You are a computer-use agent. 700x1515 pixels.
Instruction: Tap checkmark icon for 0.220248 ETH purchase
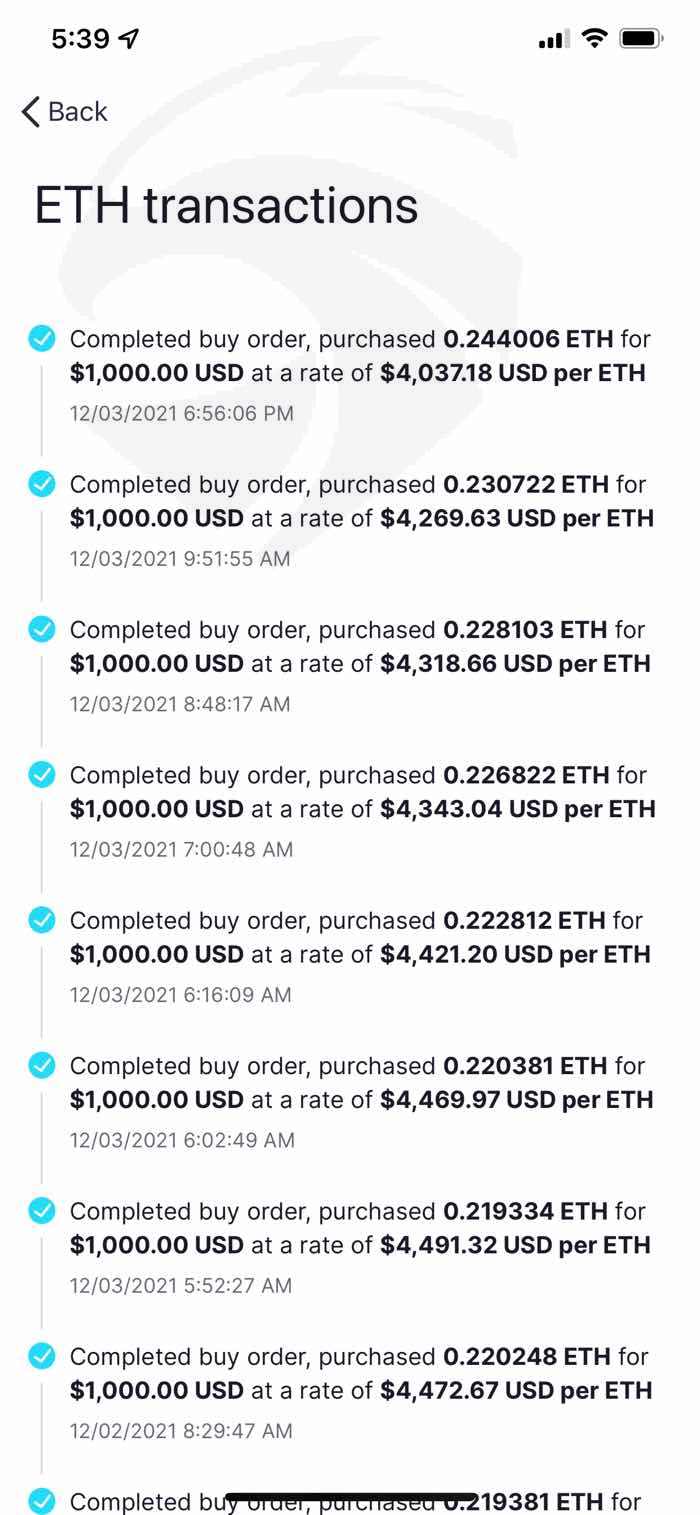point(42,1357)
